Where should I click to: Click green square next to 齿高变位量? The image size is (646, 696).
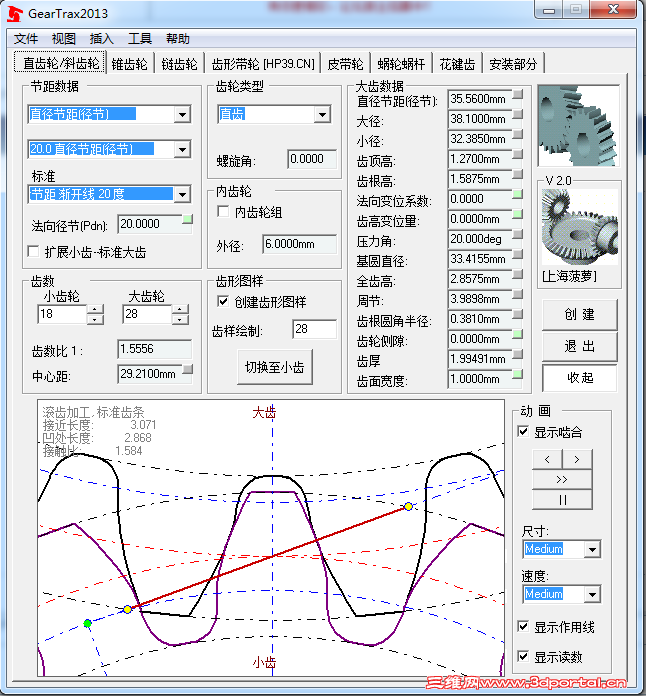(517, 214)
